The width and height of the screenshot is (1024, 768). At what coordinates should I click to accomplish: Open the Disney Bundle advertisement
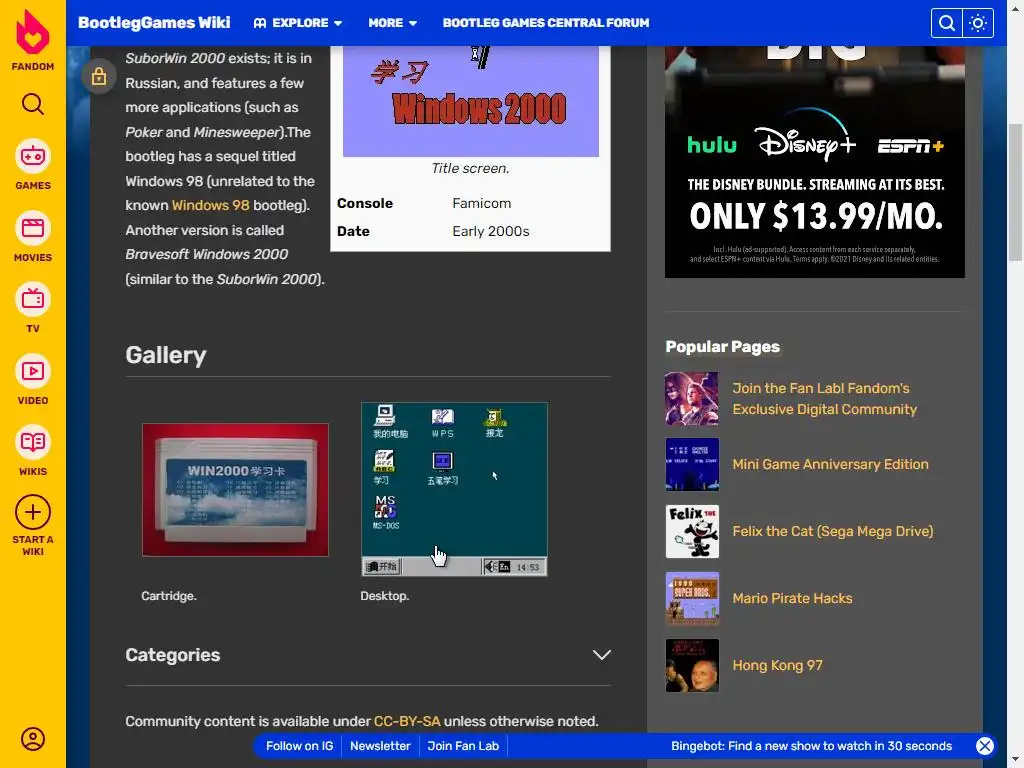[814, 162]
